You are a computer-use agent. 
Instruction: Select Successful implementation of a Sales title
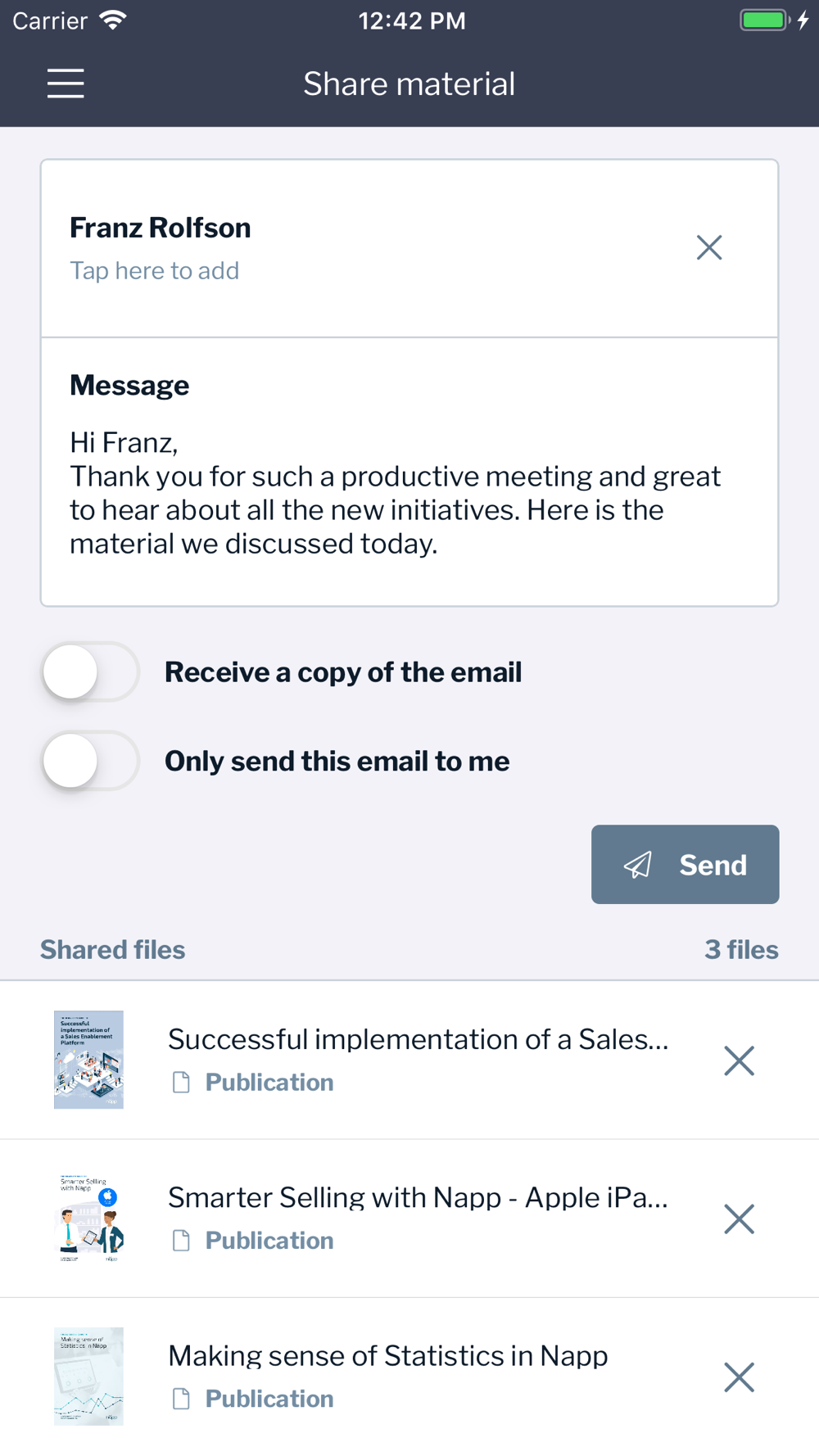[x=418, y=1039]
